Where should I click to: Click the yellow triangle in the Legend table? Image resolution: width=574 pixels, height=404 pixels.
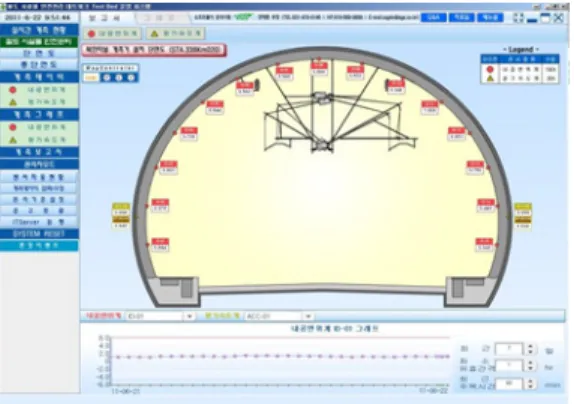click(x=490, y=78)
